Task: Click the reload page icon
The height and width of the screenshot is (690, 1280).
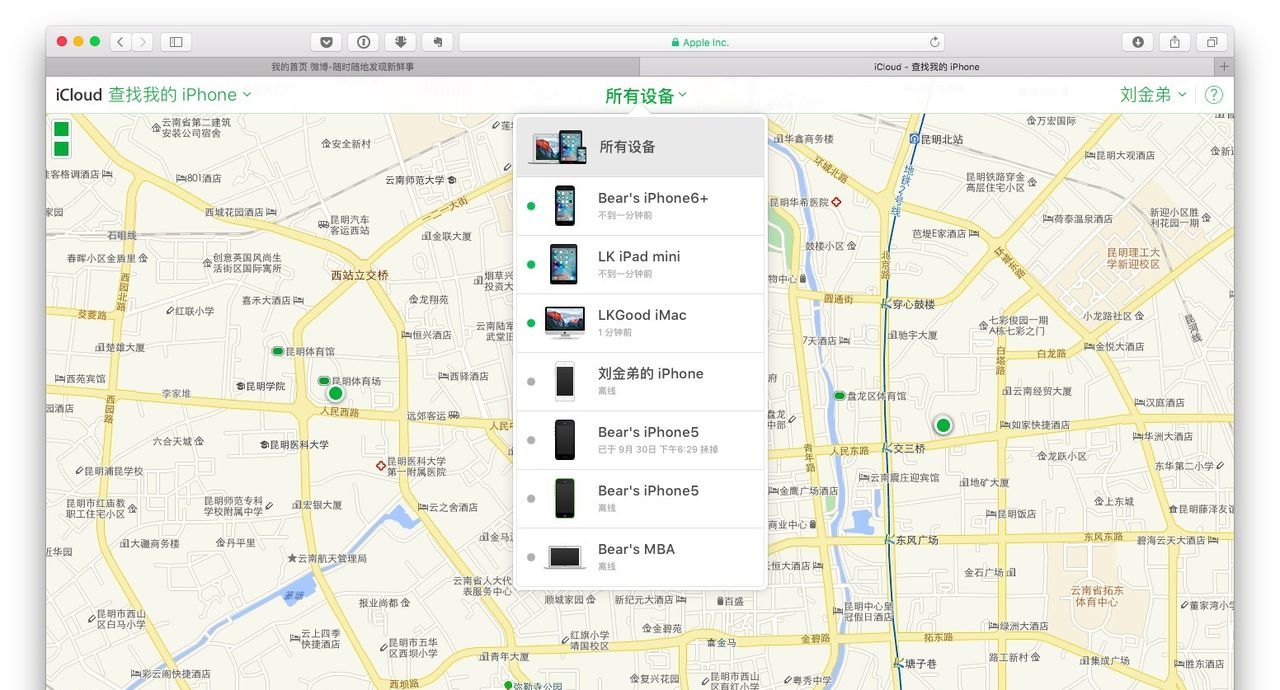Action: (934, 42)
